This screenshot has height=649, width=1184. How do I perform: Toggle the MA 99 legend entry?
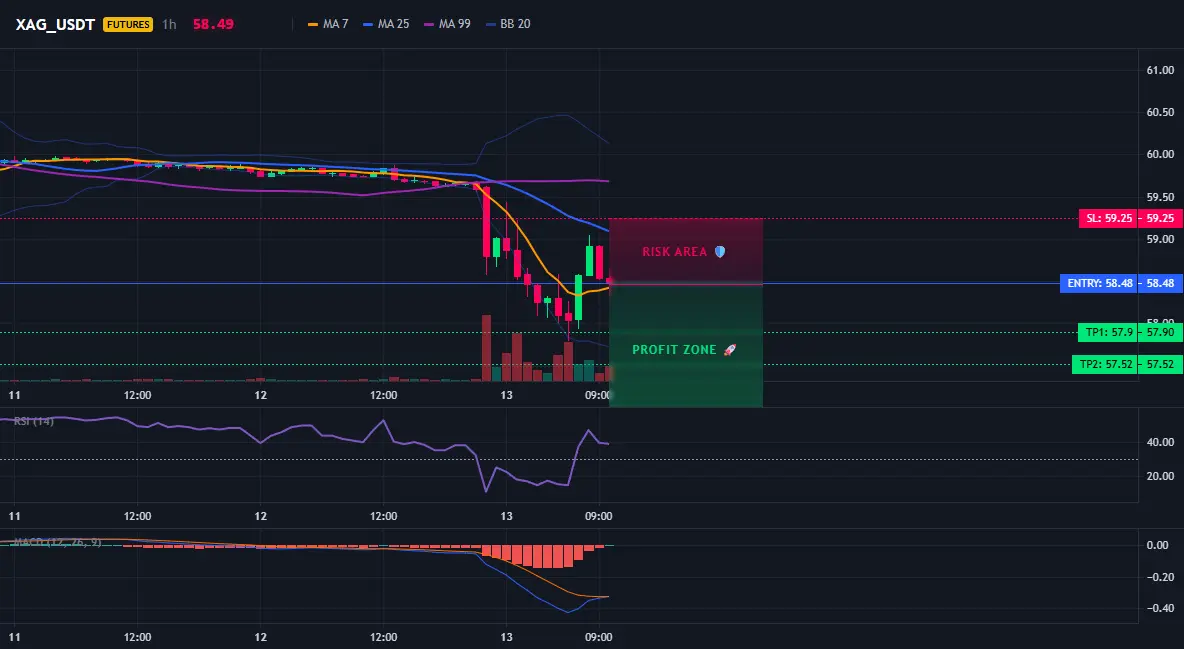pos(447,24)
